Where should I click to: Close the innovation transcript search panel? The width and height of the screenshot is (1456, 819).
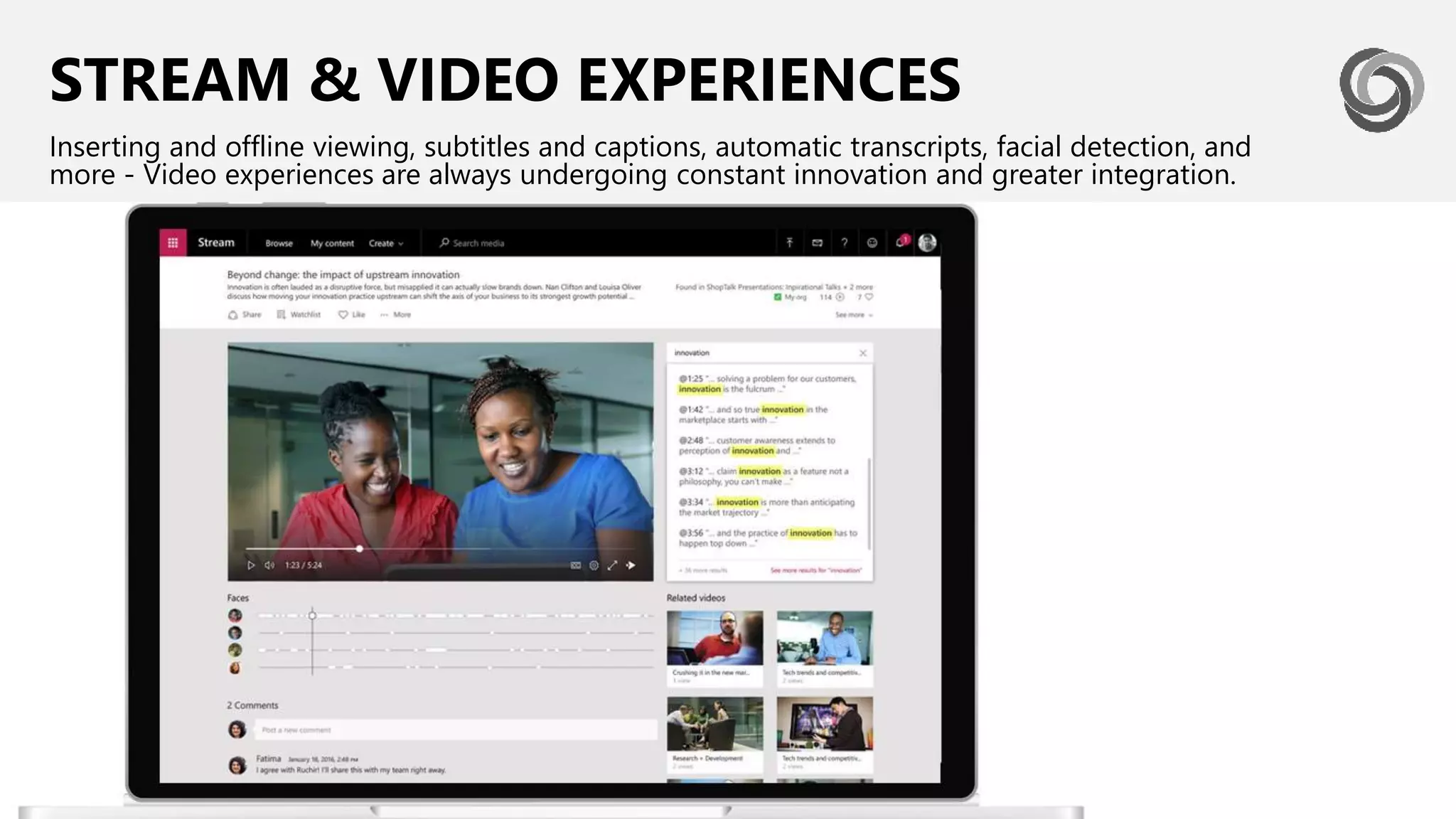863,353
